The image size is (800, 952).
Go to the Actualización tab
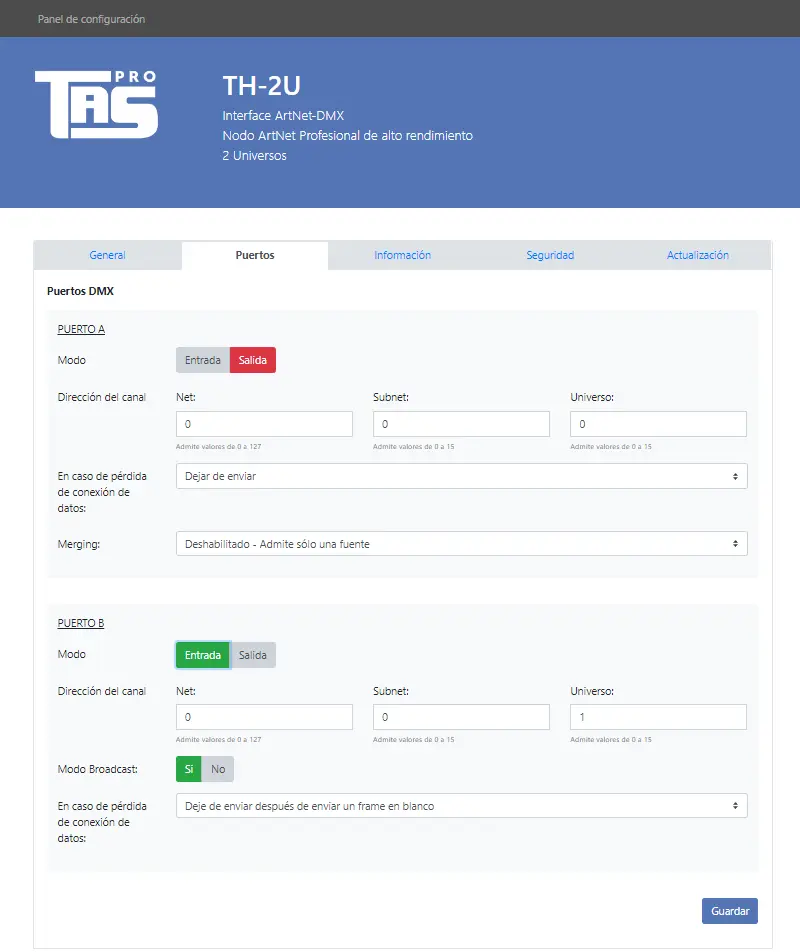pyautogui.click(x=697, y=255)
